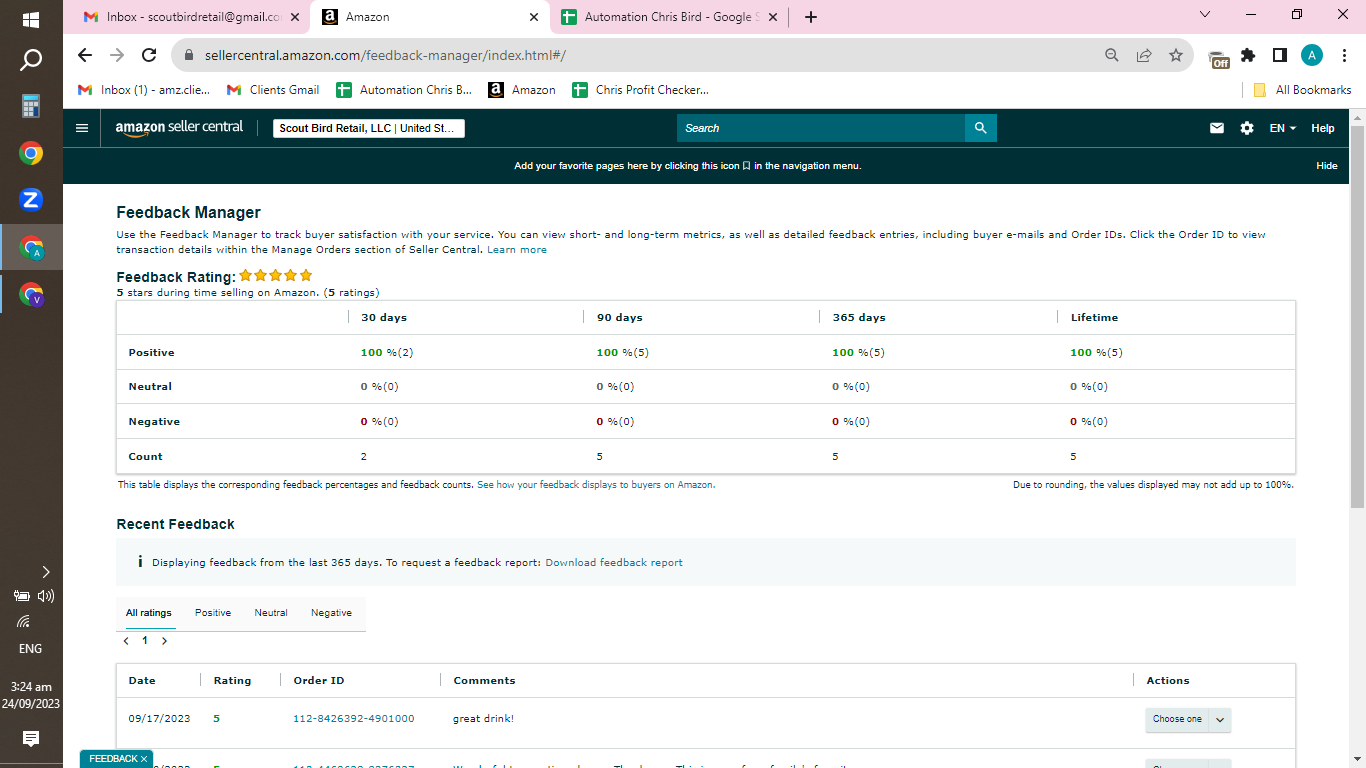Switch to the Gmail Inbox browser tab
Viewport: 1366px width, 768px height.
[x=188, y=16]
